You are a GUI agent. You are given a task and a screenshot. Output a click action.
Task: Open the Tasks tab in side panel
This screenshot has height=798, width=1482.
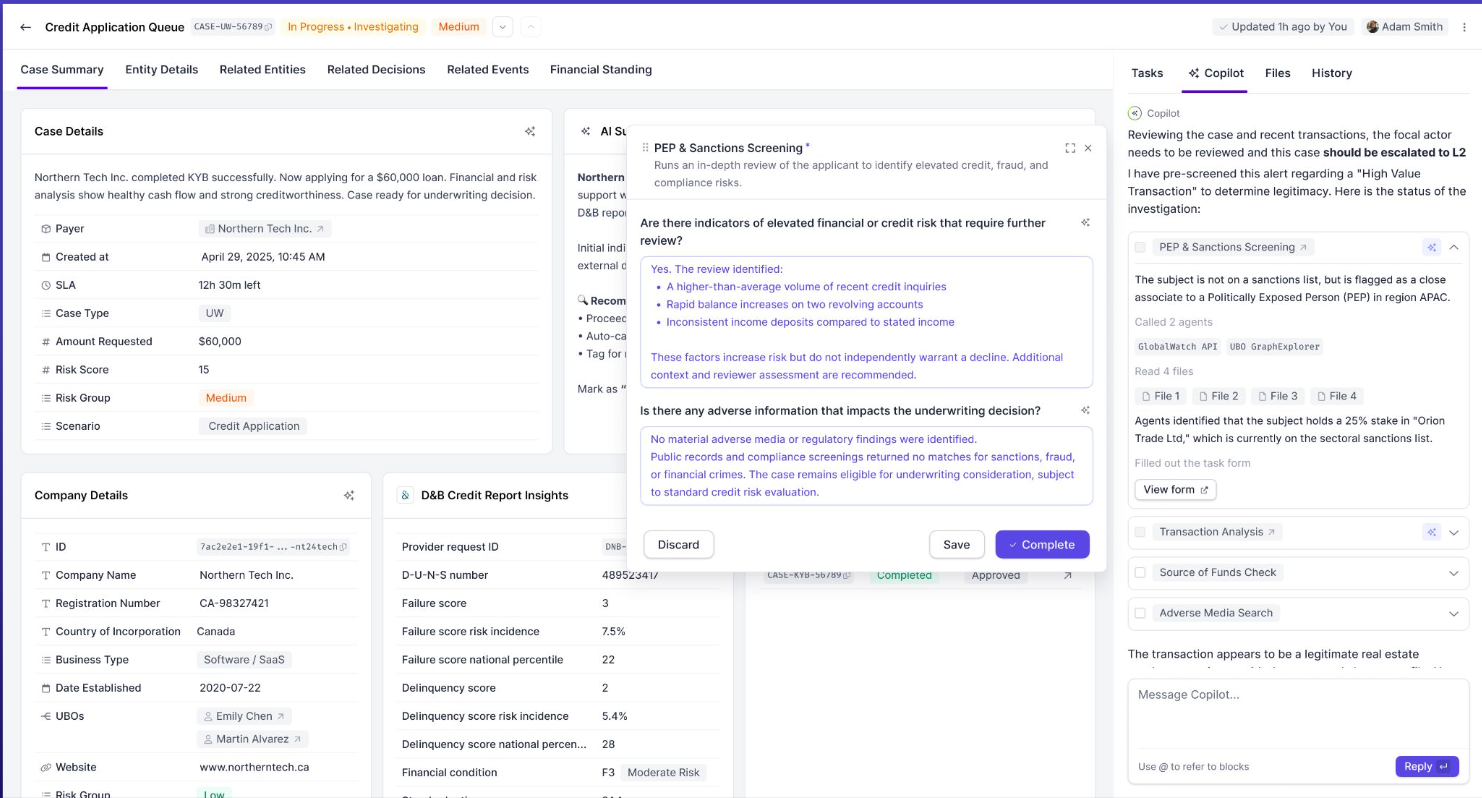(x=1147, y=73)
